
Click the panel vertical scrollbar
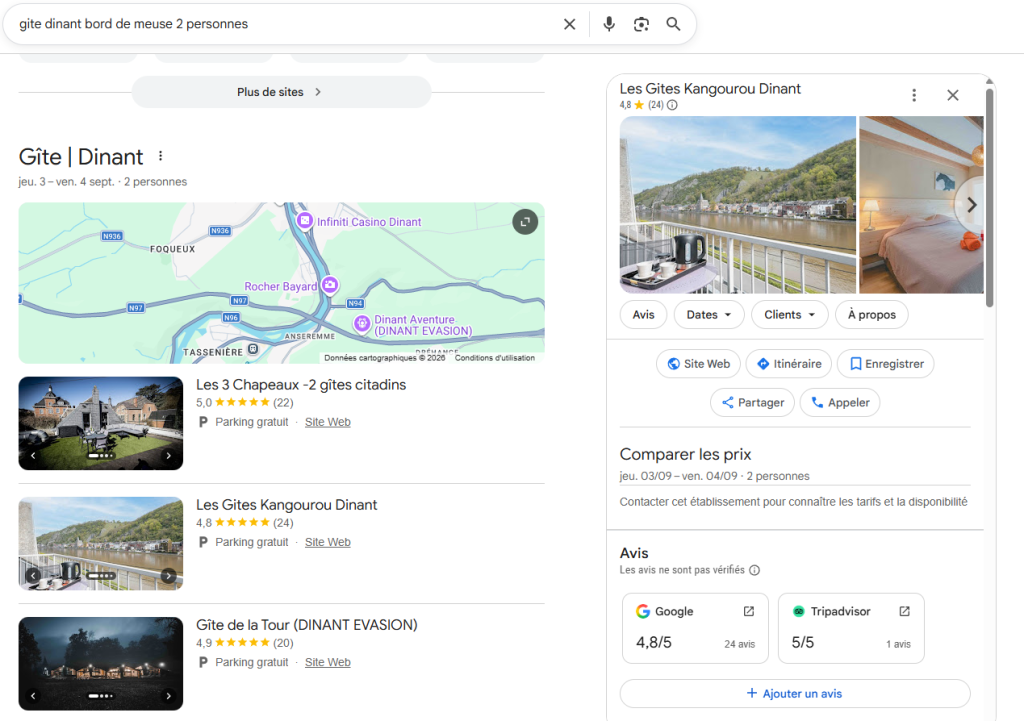click(x=990, y=196)
